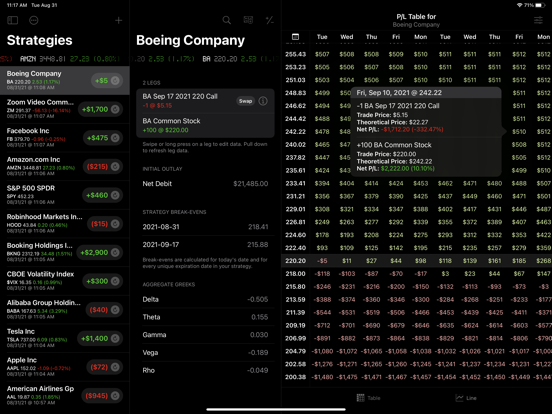
Task: Click the Delta -0.505 row
Action: point(205,300)
